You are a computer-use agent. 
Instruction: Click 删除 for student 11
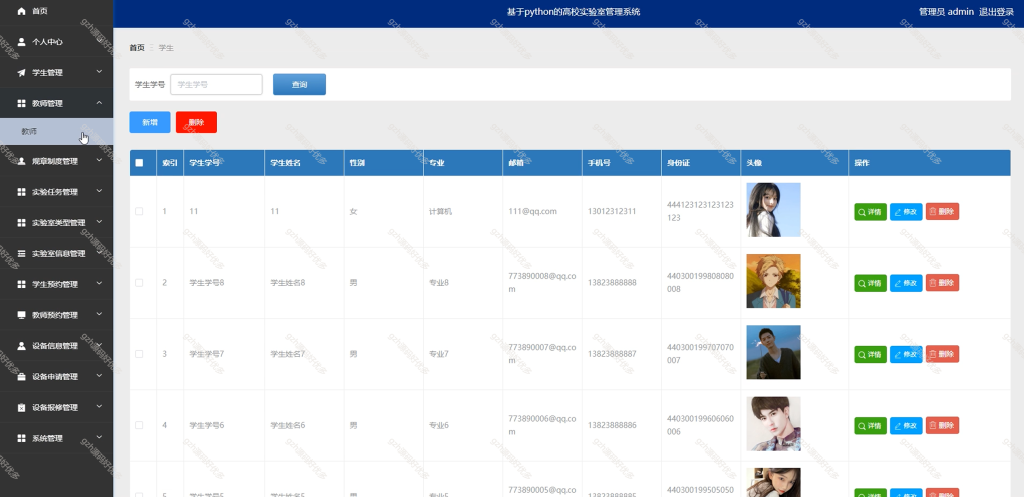coord(942,212)
